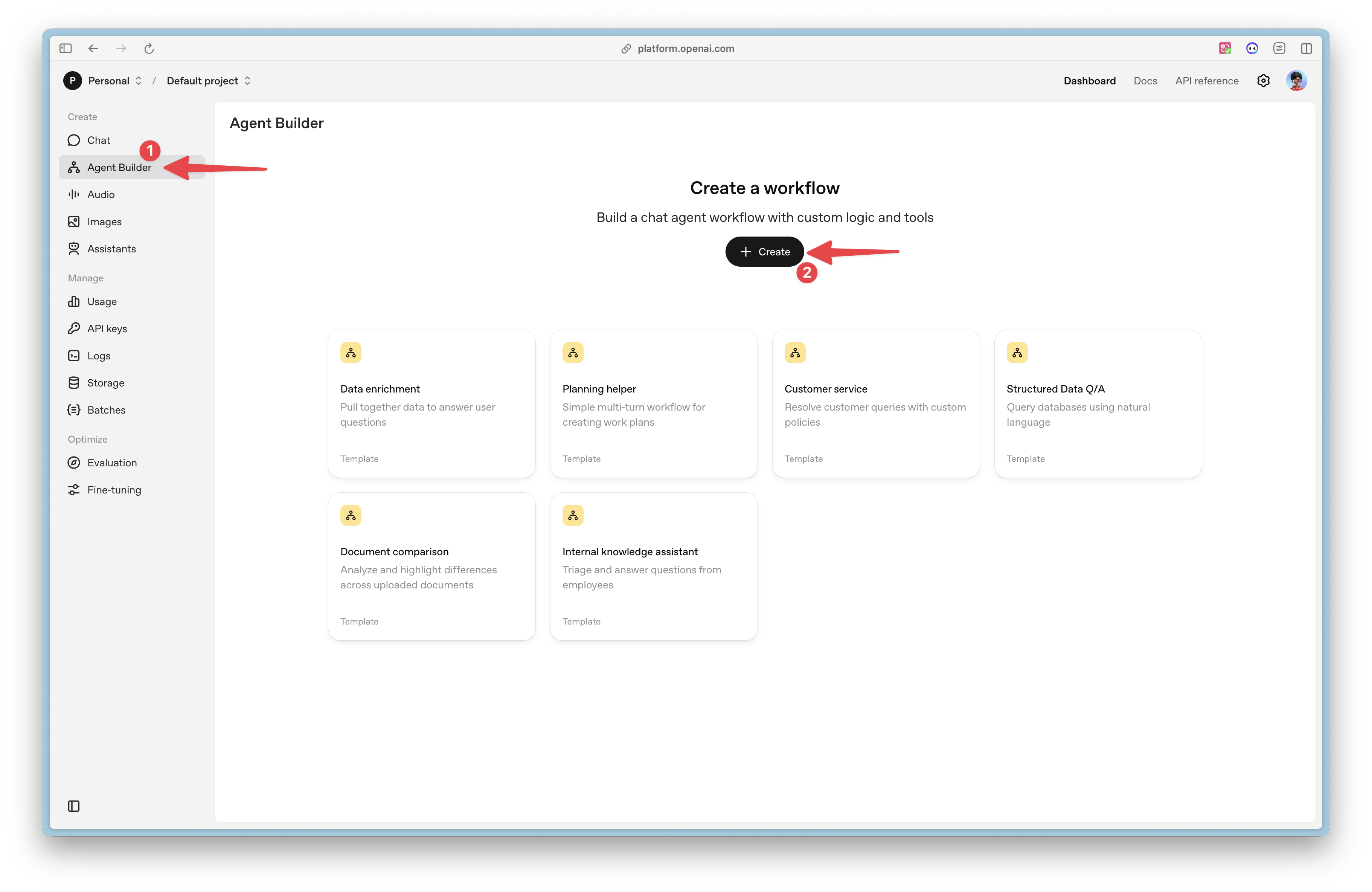This screenshot has width=1372, height=892.
Task: Click the Batches braces icon
Action: [74, 410]
